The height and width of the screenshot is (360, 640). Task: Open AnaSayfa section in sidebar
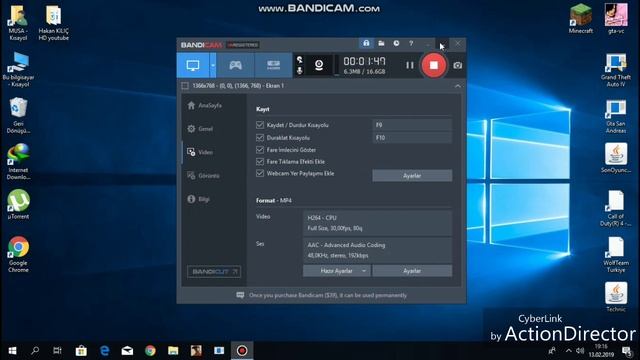click(205, 105)
